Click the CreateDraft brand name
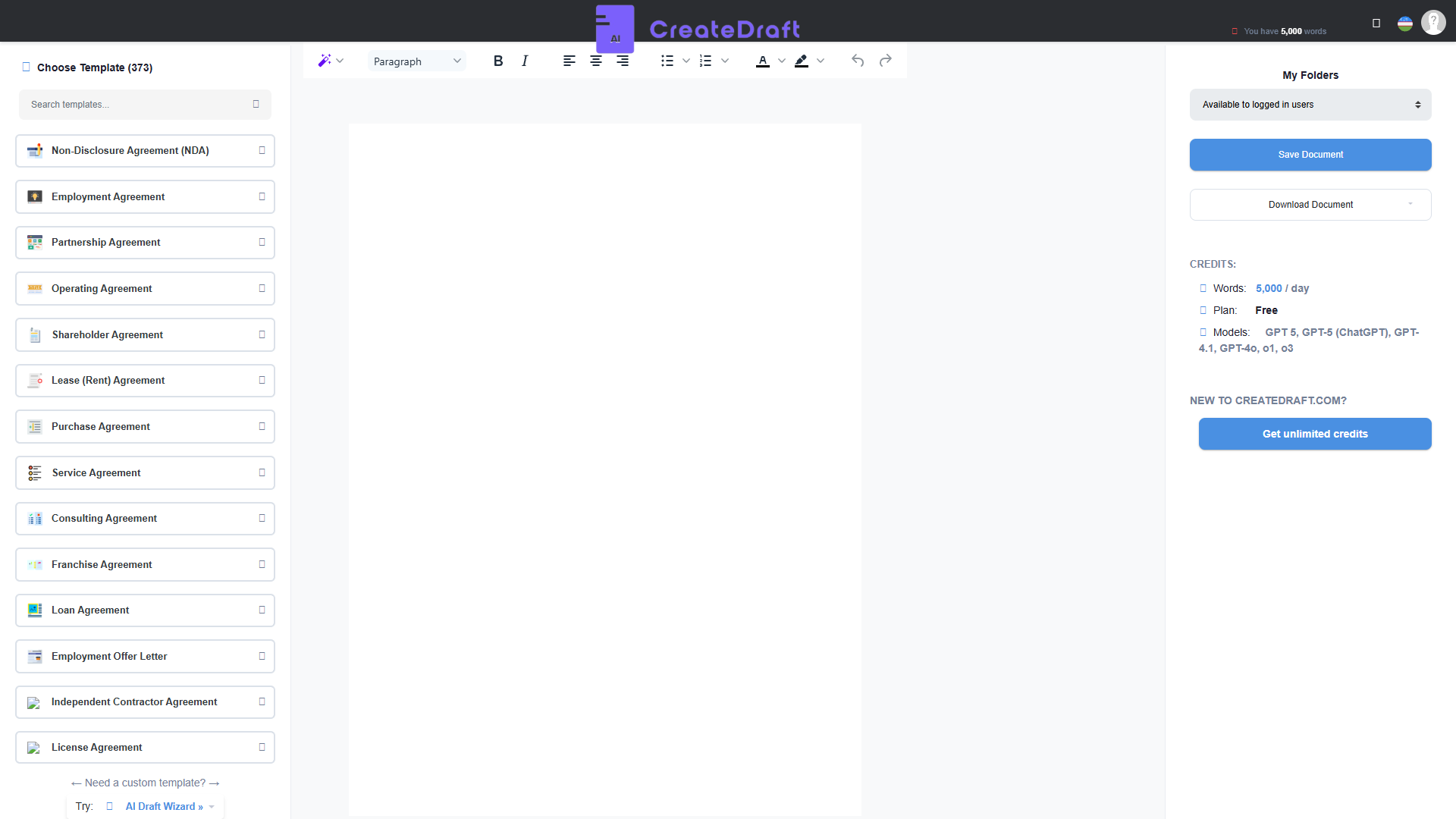The height and width of the screenshot is (819, 1456). tap(725, 29)
